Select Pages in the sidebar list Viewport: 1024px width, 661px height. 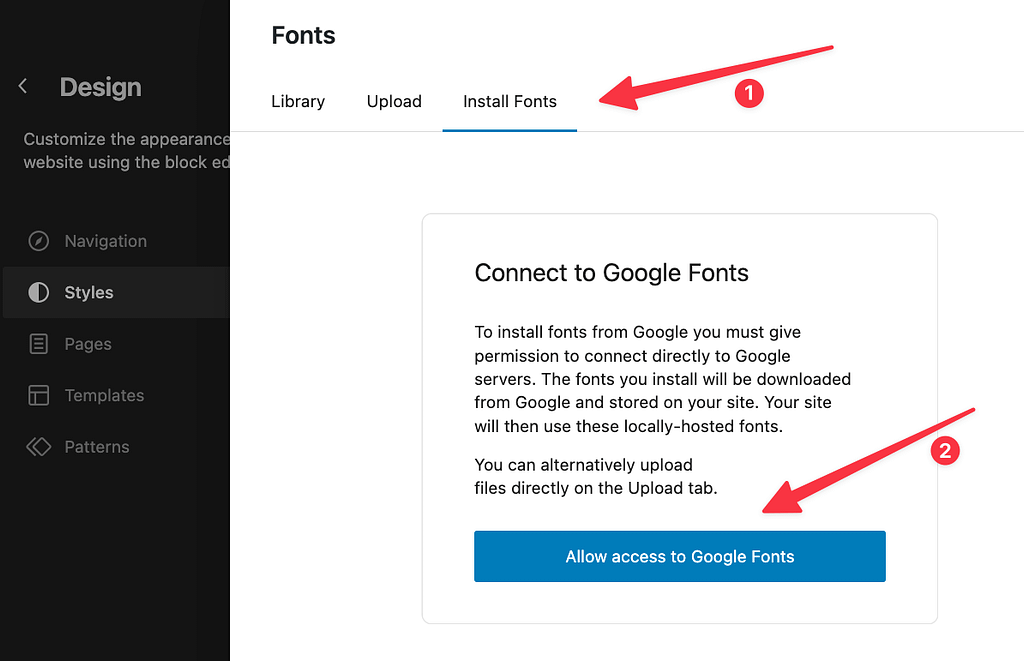88,343
